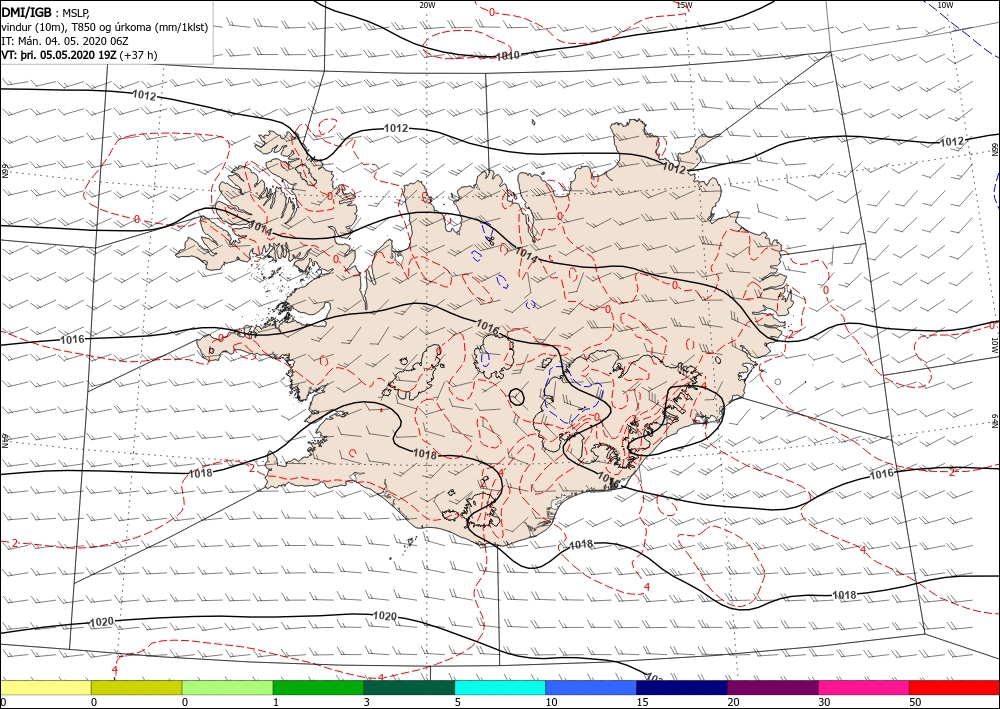The image size is (1000, 709).
Task: Pick the cyan 5 mm legend swatch
Action: 500,687
